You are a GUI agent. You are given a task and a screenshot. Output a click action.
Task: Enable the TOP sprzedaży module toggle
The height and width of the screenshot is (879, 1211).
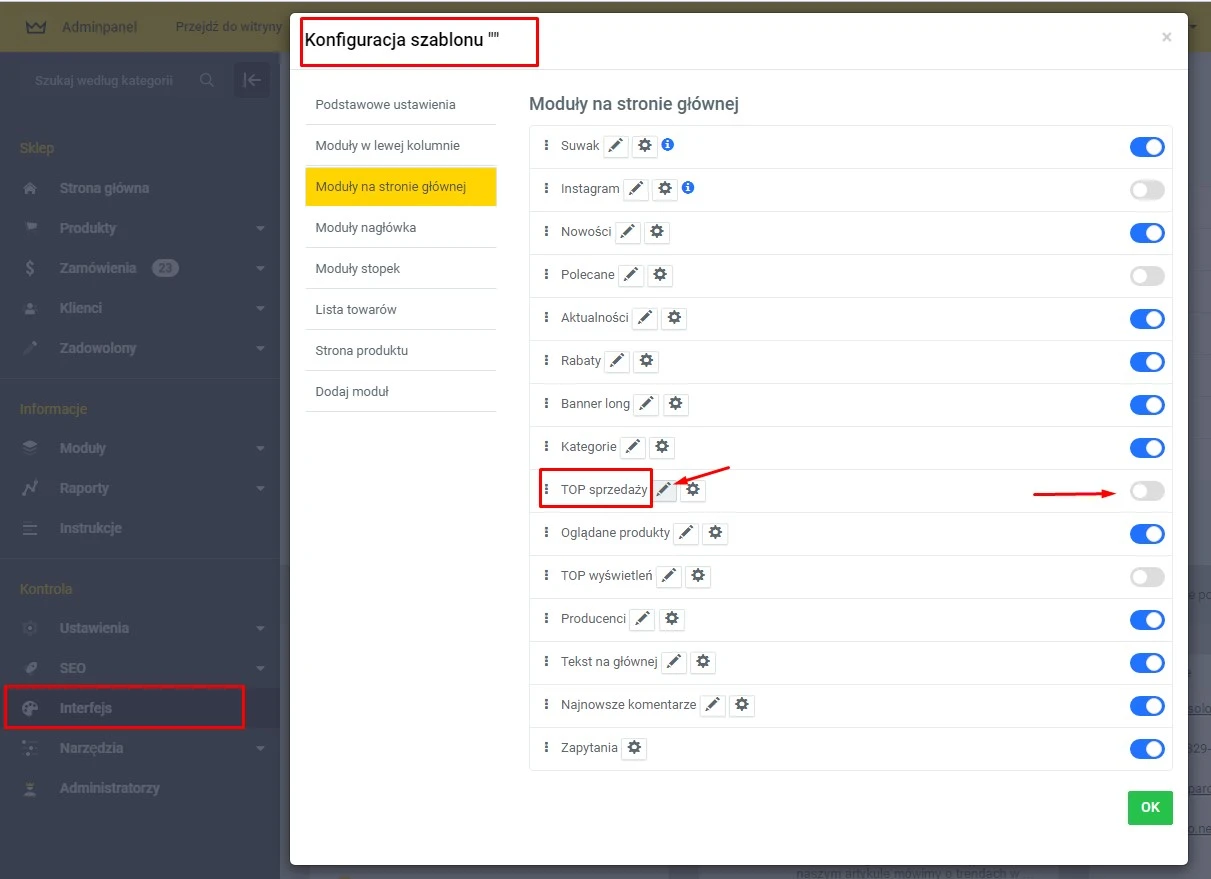[1146, 490]
